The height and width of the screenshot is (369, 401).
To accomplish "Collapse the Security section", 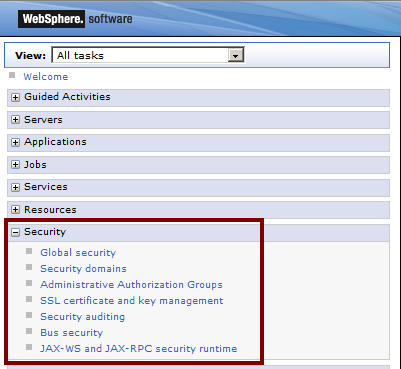I will coord(15,232).
